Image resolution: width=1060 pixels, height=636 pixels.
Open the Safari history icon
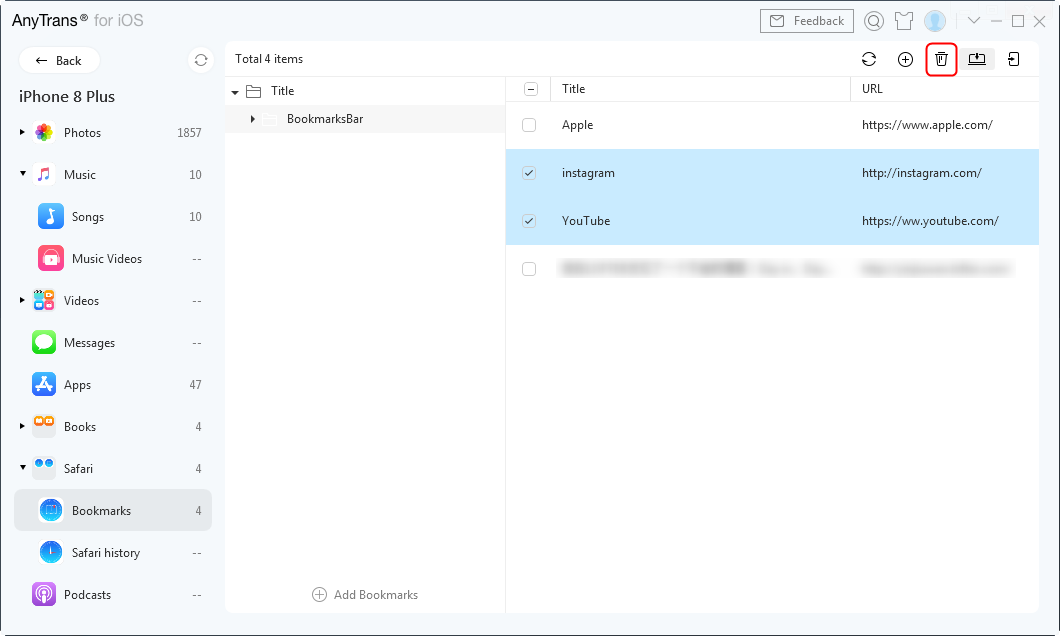pyautogui.click(x=51, y=552)
